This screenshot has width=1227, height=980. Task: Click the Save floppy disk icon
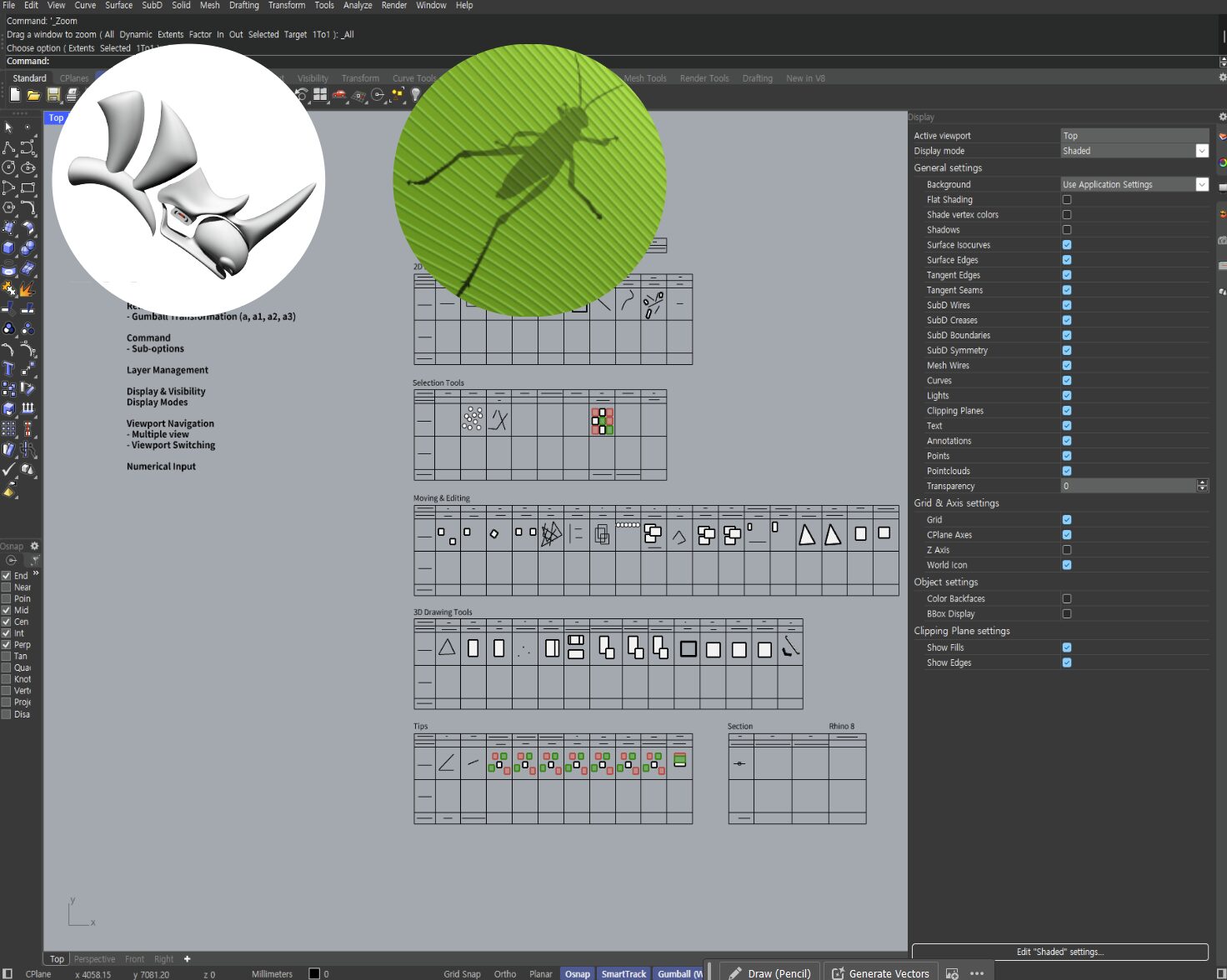point(53,95)
